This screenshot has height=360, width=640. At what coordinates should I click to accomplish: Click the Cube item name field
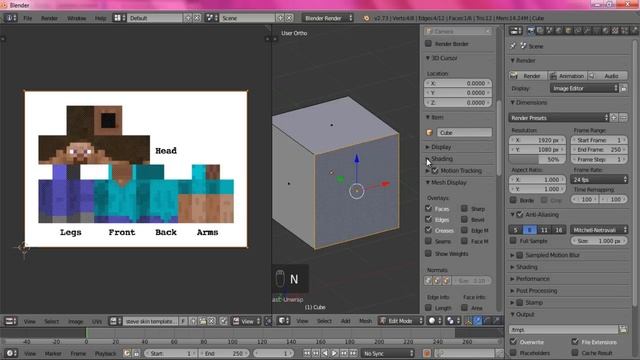pyautogui.click(x=464, y=132)
